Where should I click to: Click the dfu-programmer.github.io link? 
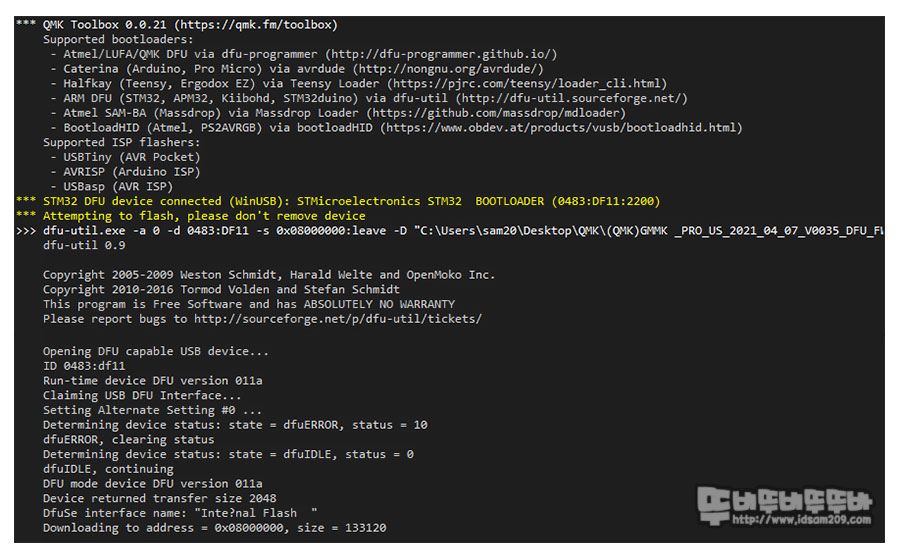coord(441,54)
